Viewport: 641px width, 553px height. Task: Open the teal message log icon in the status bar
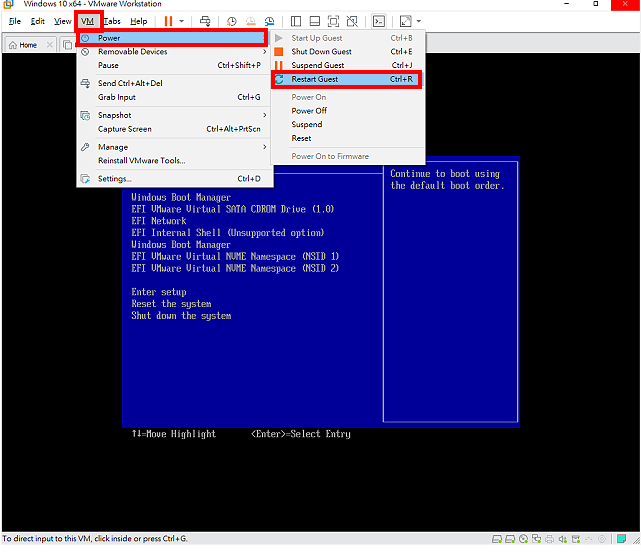click(622, 539)
